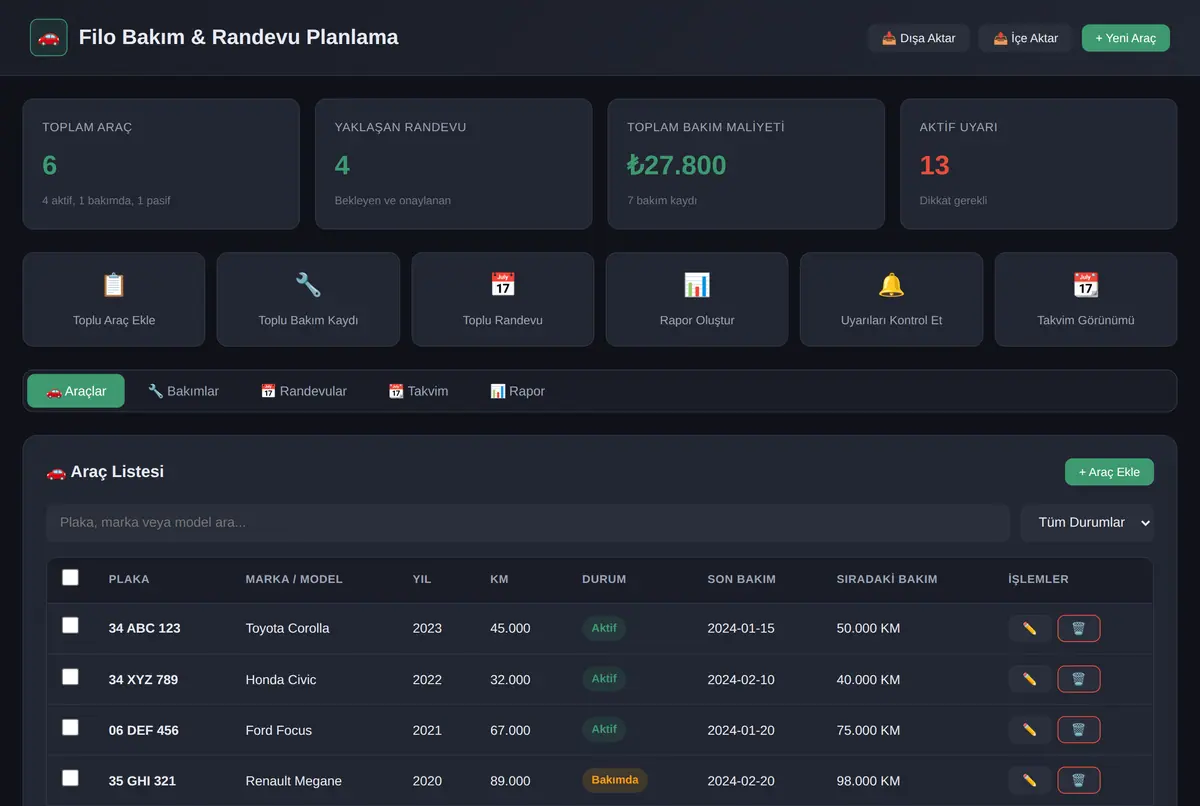Image resolution: width=1200 pixels, height=806 pixels.
Task: Click the Aktif Uyarı stat card
Action: [1039, 164]
